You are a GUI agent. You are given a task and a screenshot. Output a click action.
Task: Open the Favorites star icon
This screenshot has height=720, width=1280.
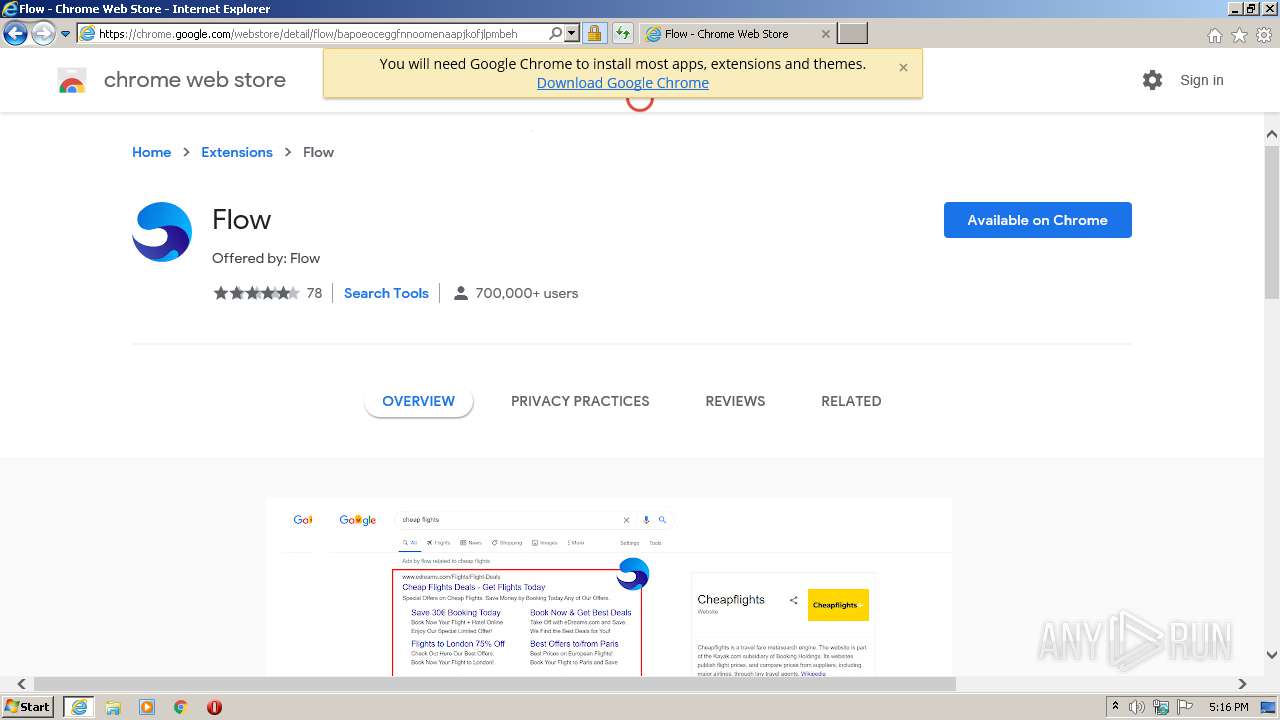[x=1239, y=35]
